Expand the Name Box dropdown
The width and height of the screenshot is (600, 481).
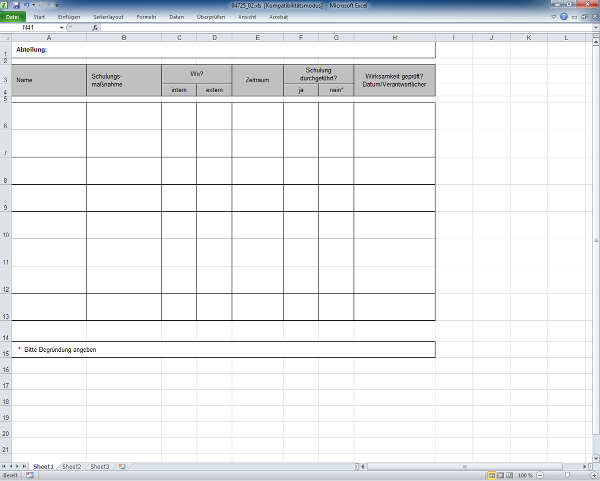point(62,28)
